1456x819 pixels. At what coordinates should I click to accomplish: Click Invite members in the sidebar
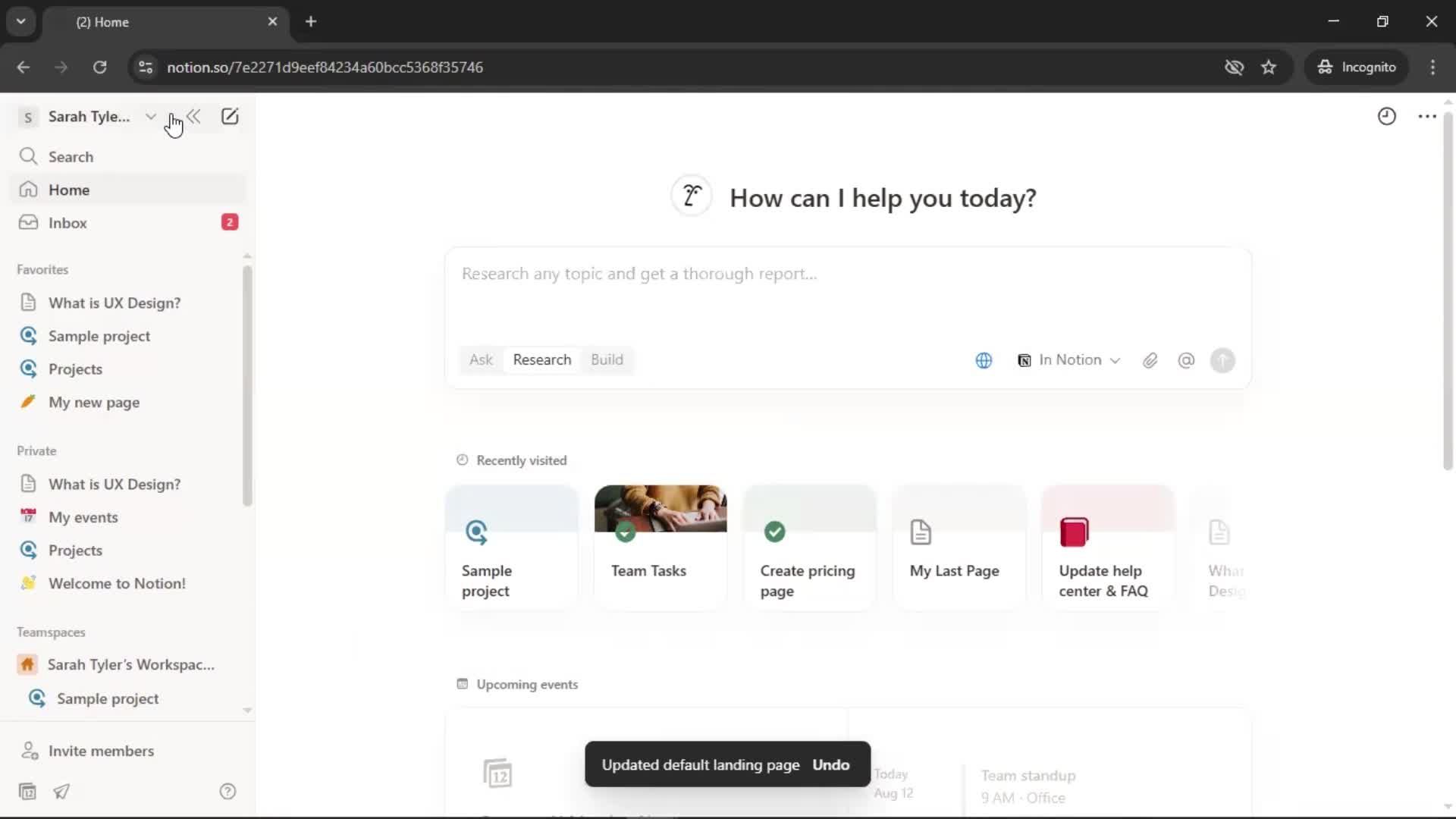[127, 751]
